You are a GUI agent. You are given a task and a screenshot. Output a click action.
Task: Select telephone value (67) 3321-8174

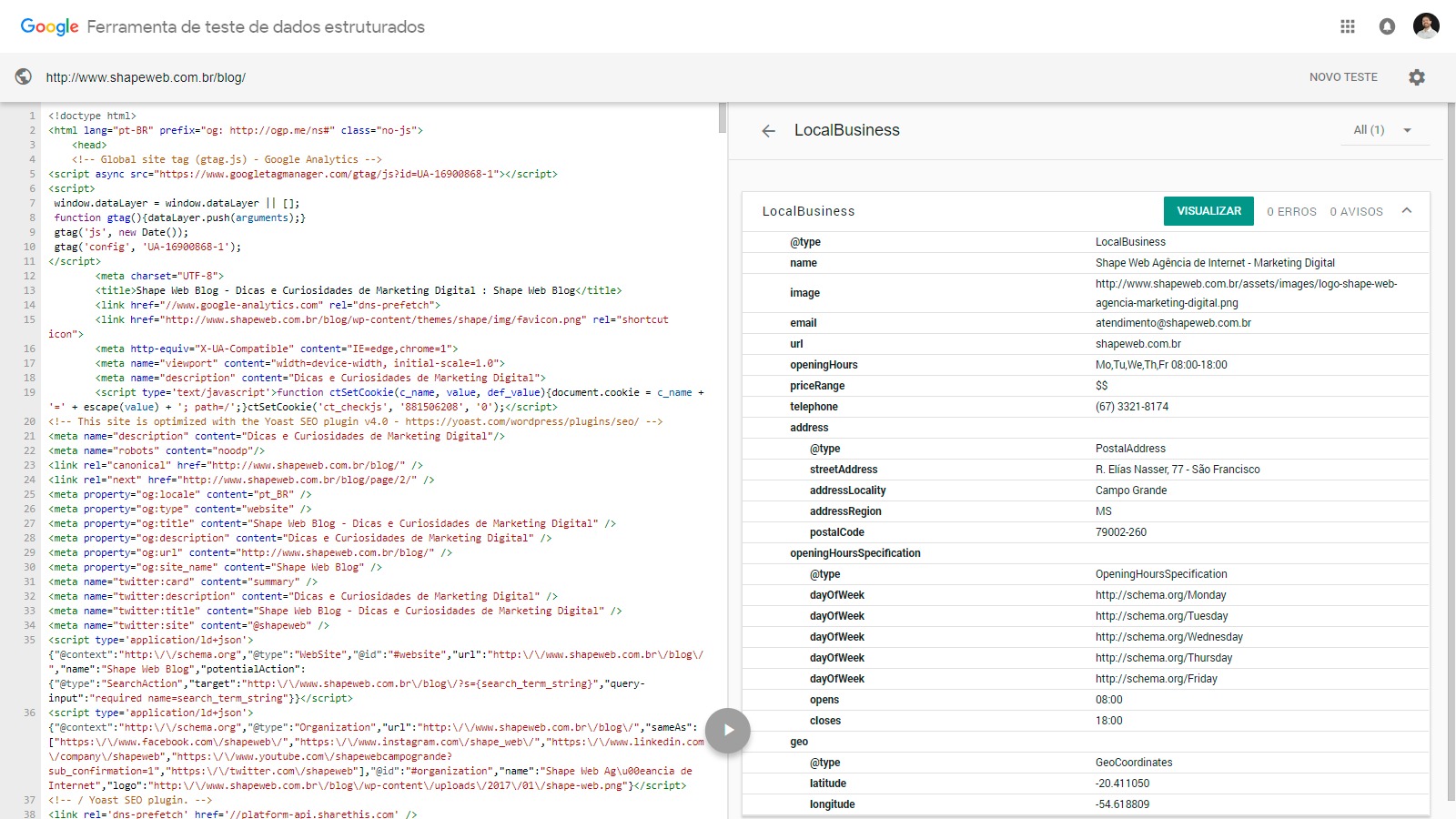pyautogui.click(x=1132, y=407)
